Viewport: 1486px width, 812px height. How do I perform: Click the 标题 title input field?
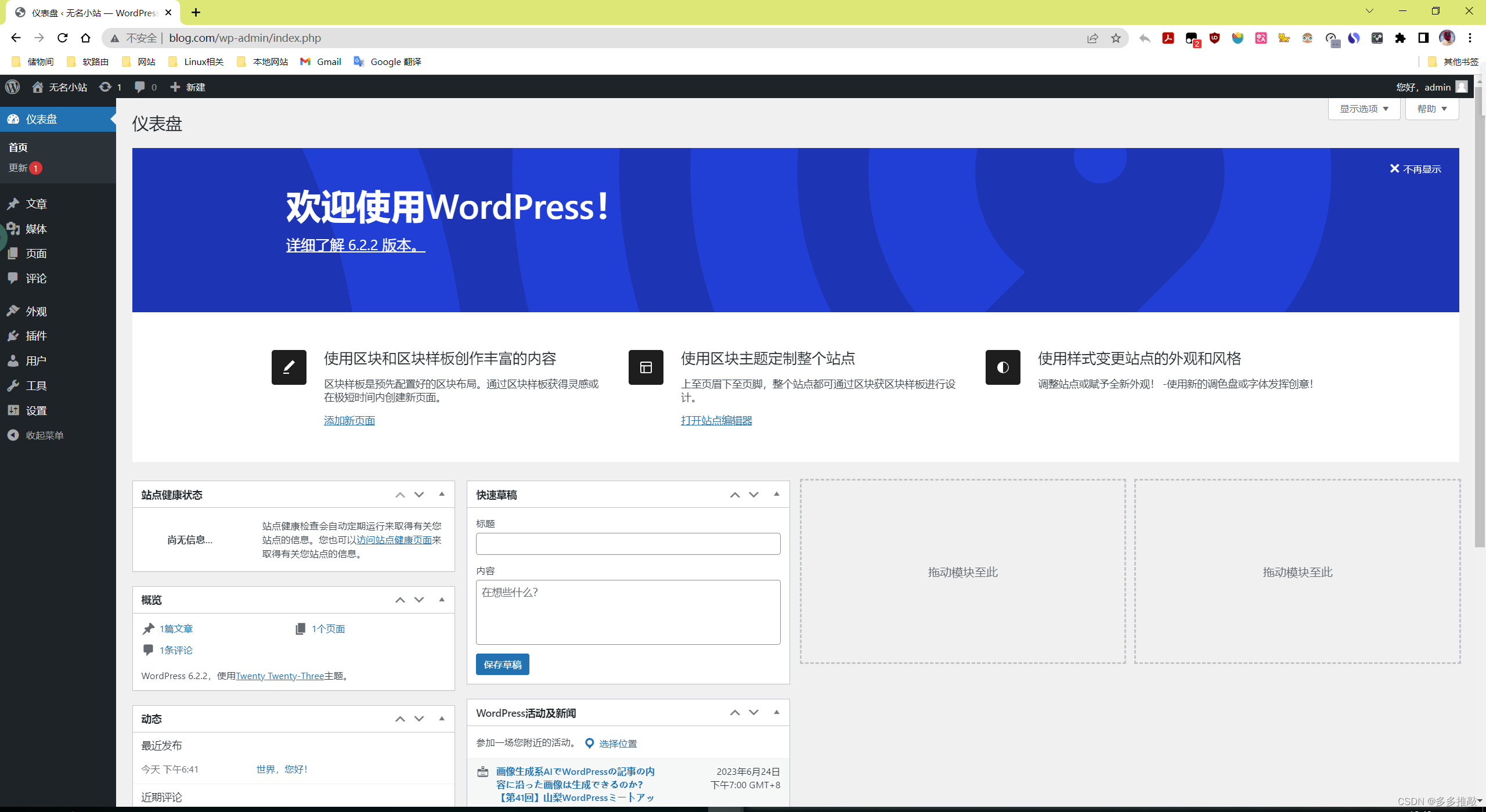(x=627, y=543)
